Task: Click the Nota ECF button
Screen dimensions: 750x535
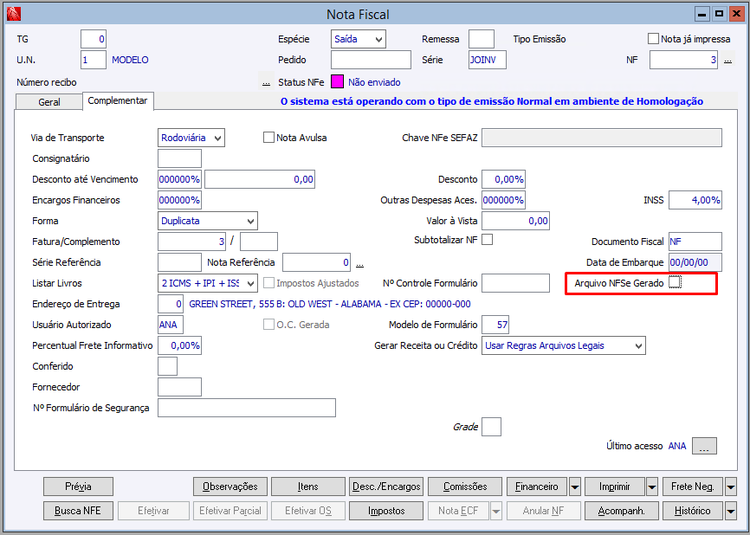Action: click(x=458, y=511)
